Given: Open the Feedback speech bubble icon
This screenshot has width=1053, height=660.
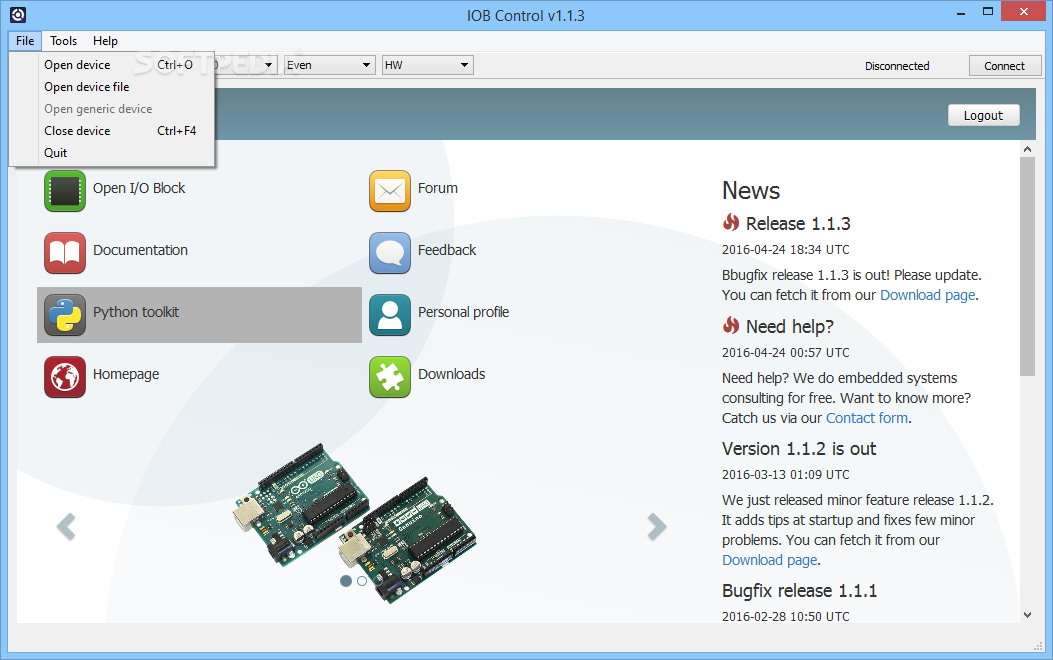Looking at the screenshot, I should click(x=390, y=253).
